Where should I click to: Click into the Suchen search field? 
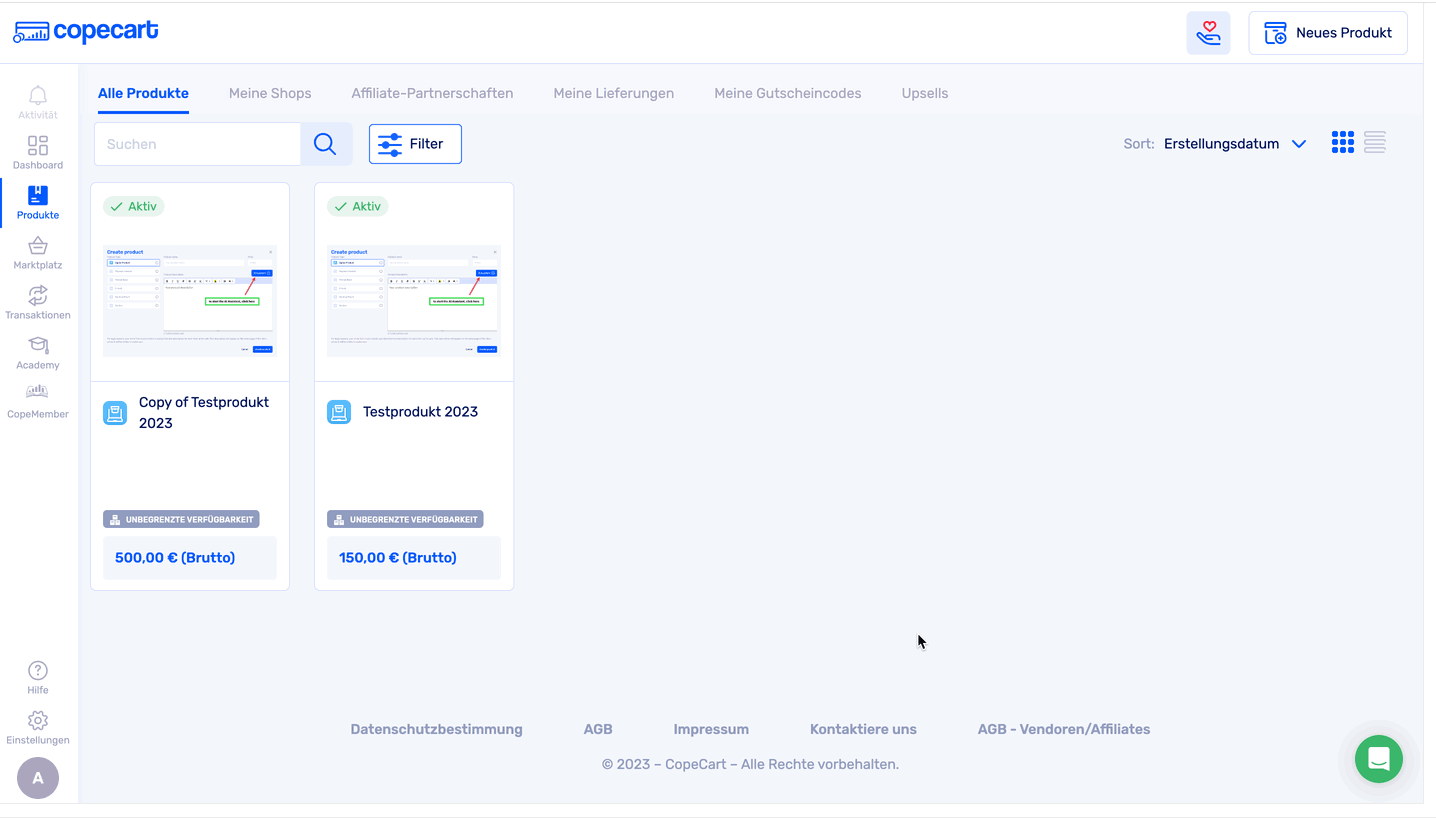coord(197,144)
